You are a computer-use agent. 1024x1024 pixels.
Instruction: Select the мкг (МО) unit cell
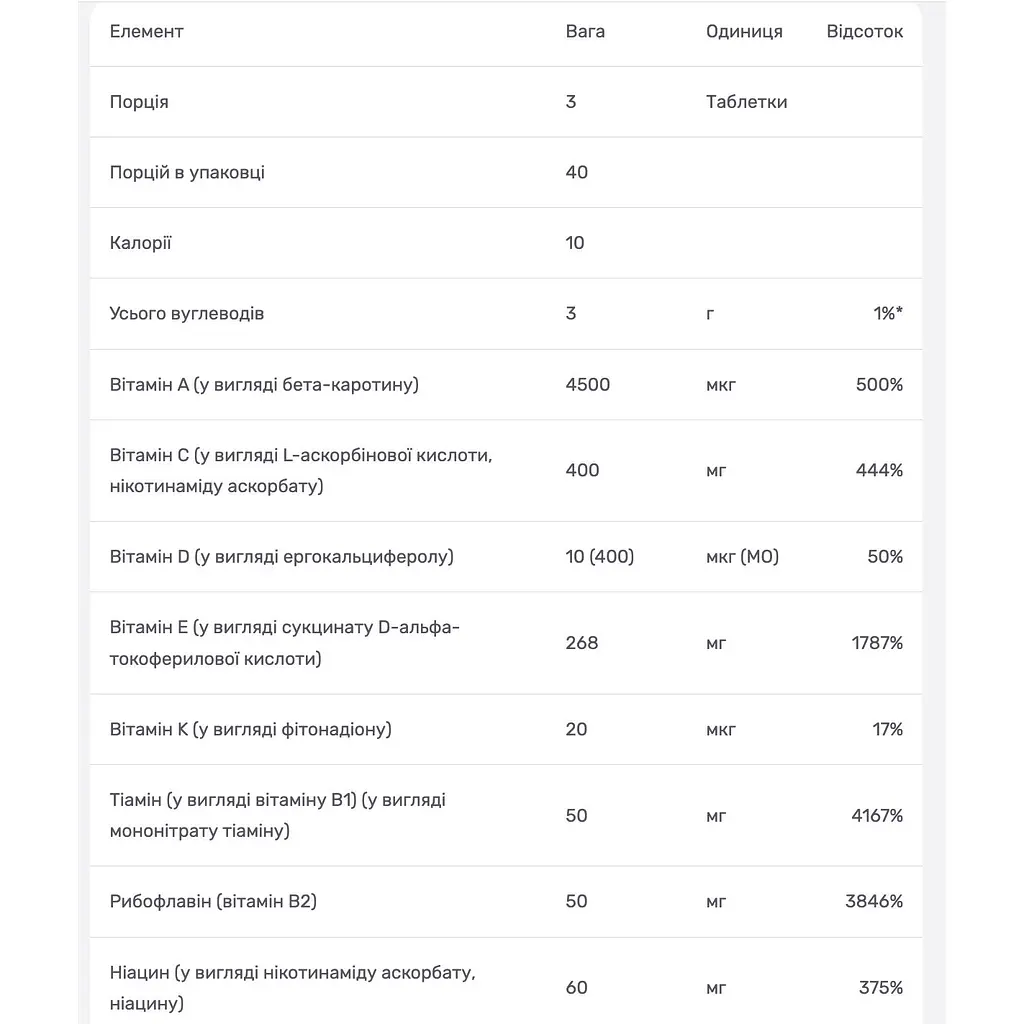pyautogui.click(x=743, y=556)
